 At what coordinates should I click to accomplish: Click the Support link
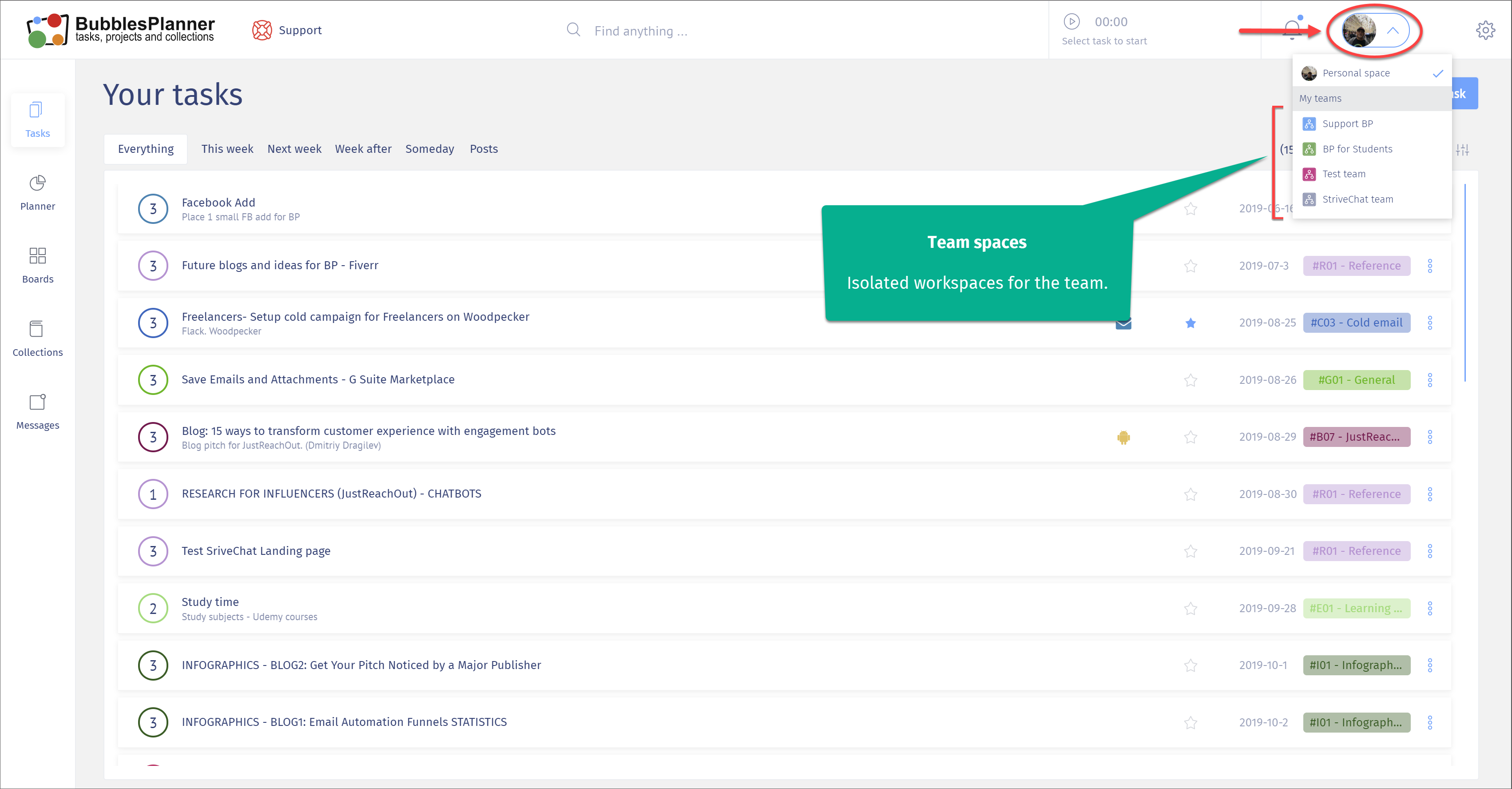coord(300,30)
